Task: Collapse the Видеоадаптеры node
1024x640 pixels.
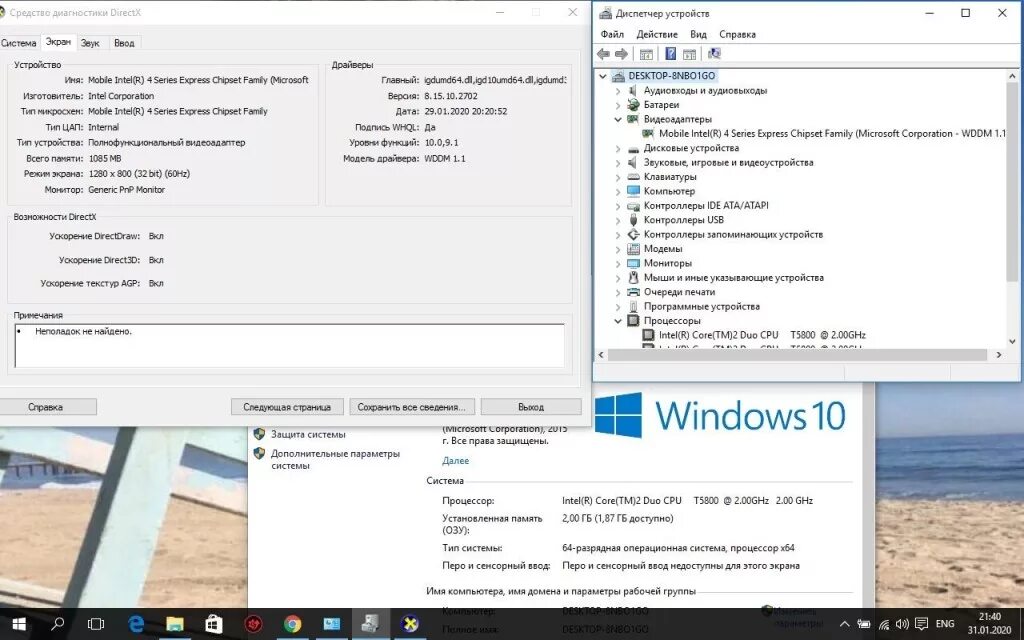Action: tap(618, 119)
